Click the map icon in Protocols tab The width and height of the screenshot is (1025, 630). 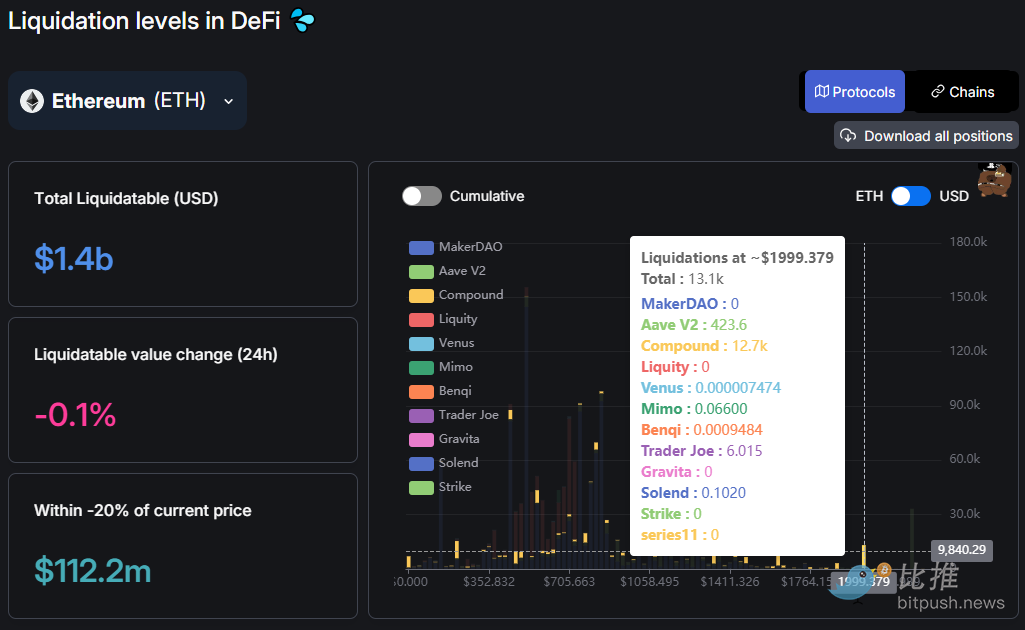click(x=822, y=92)
